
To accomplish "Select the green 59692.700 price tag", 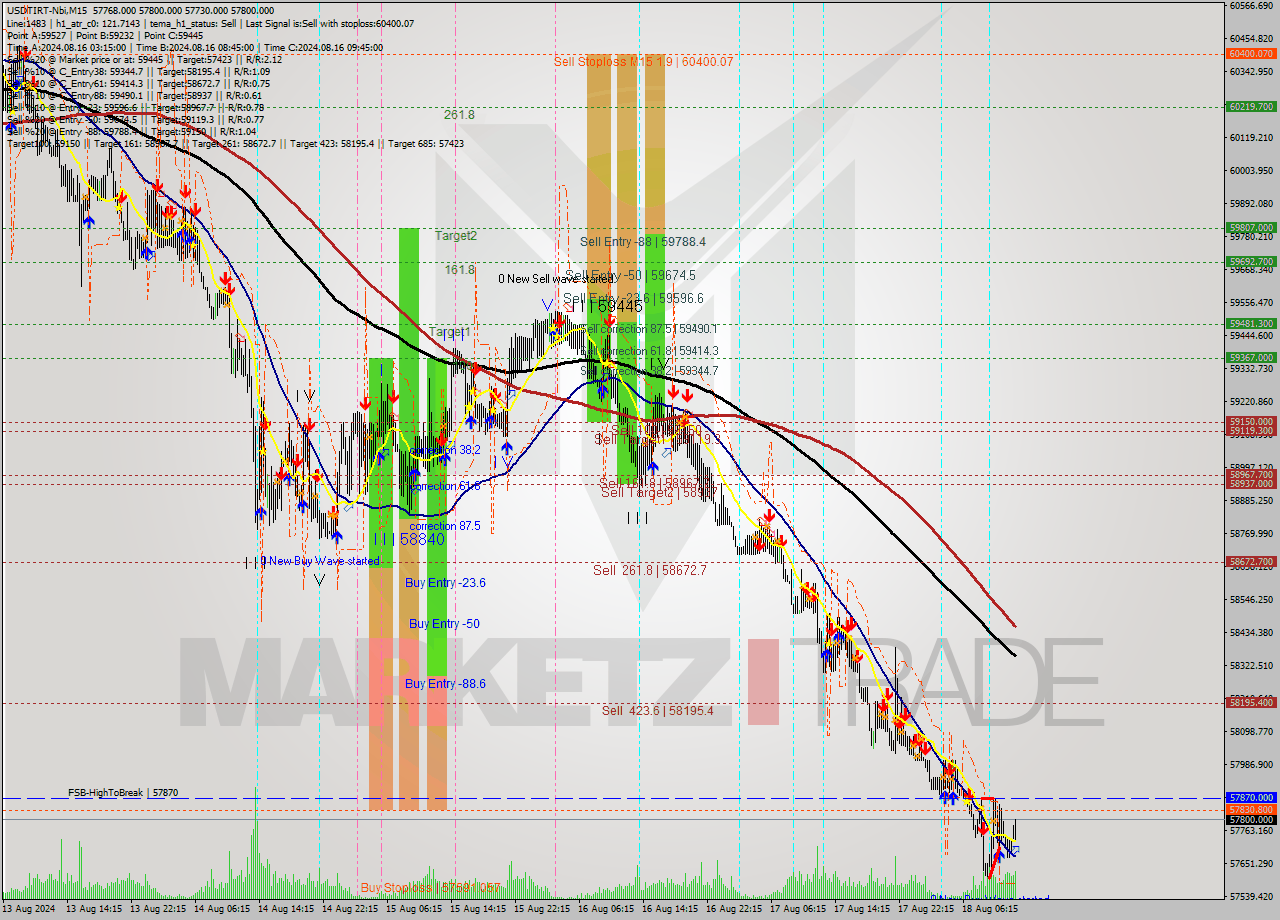I will click(x=1250, y=262).
